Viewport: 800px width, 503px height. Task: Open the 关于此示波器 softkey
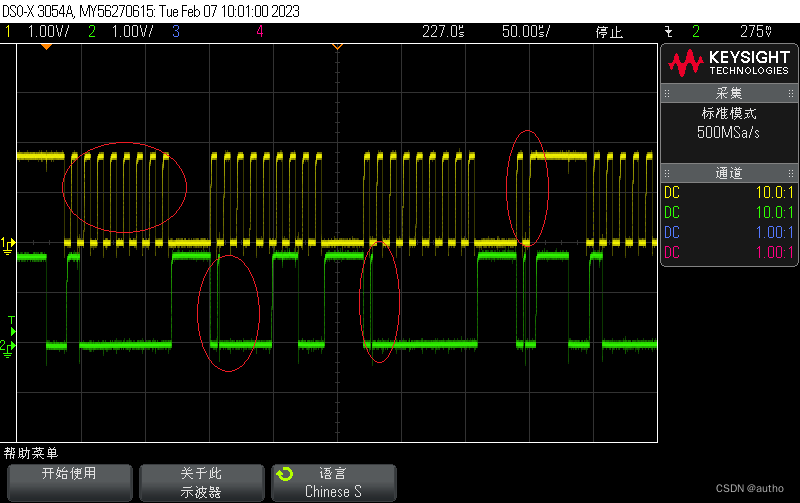point(202,483)
